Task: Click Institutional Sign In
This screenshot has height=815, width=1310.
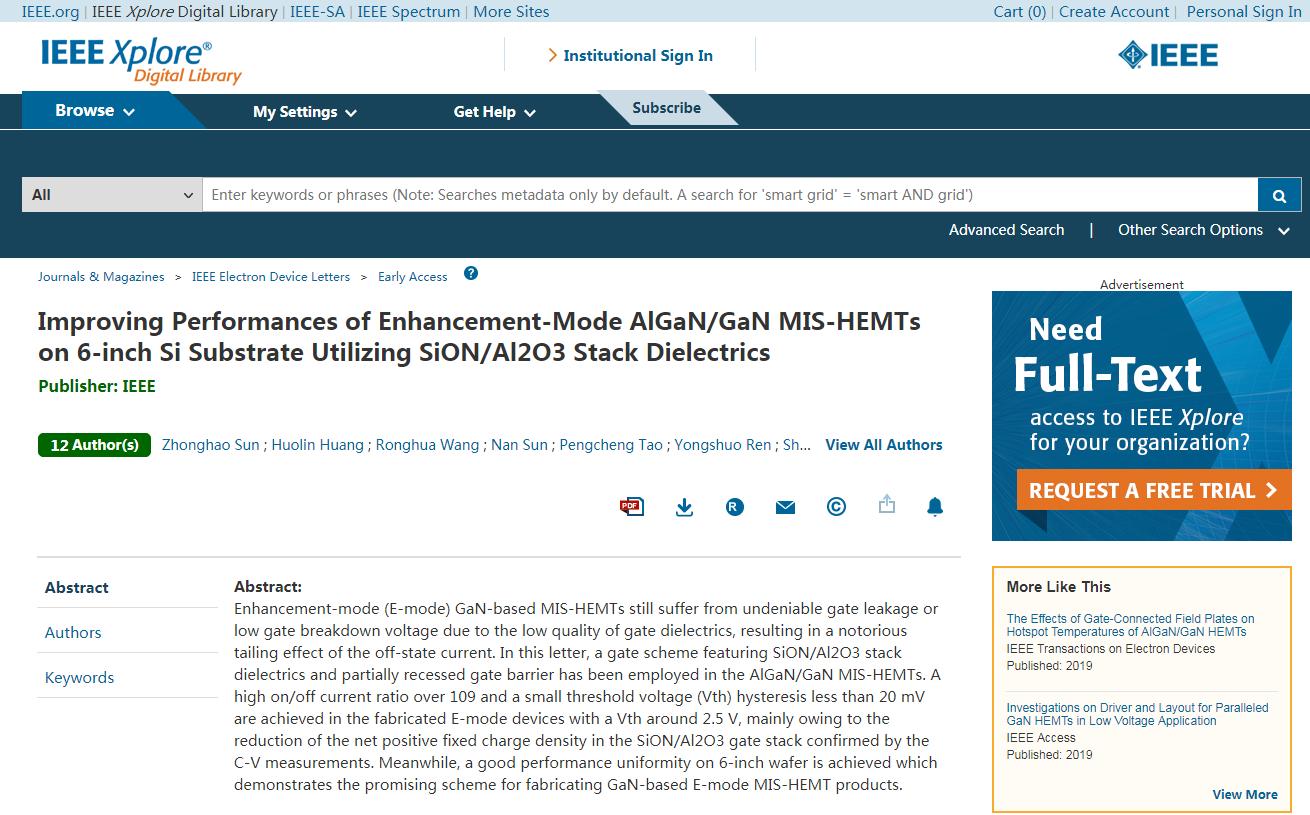Action: point(630,56)
